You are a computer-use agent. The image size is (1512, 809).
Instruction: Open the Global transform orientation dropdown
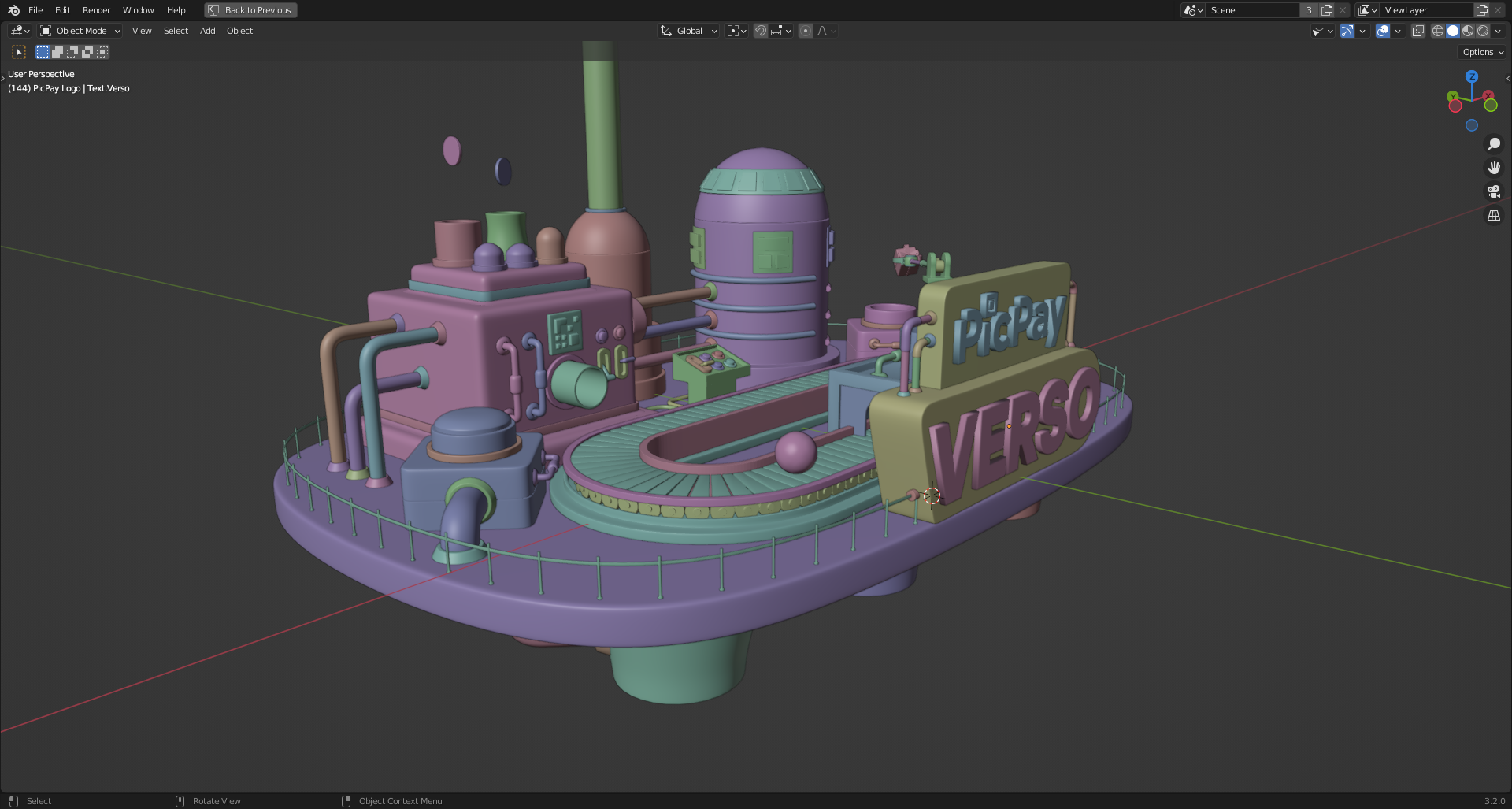click(688, 31)
